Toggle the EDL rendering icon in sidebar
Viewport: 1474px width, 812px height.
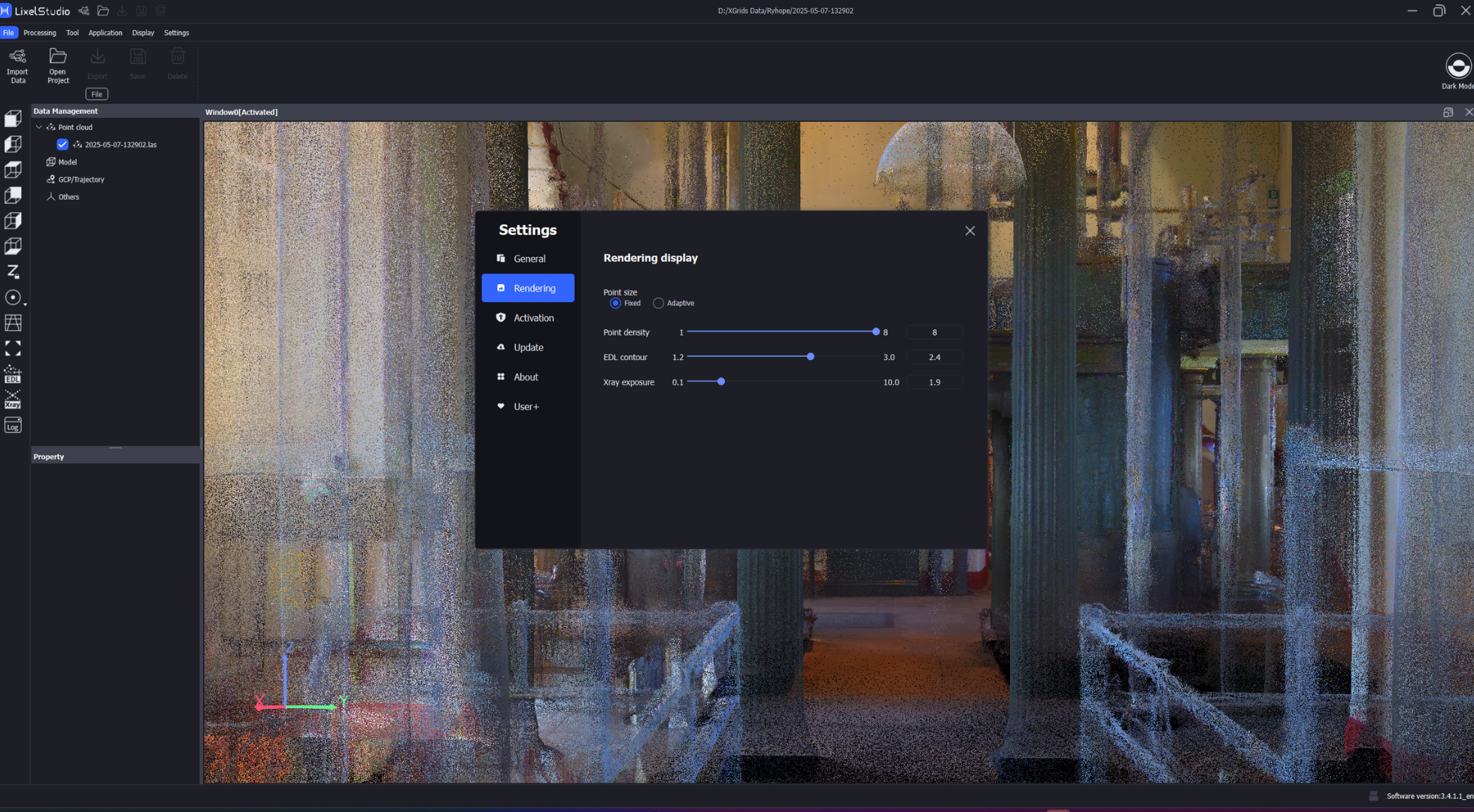click(13, 374)
